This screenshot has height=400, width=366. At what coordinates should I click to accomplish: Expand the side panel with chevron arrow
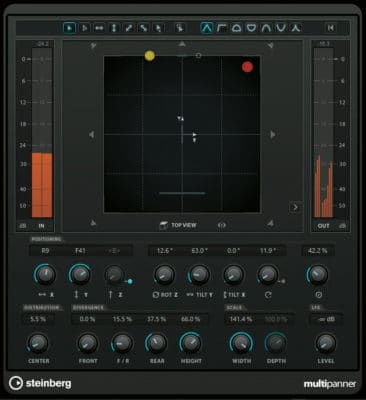[295, 207]
